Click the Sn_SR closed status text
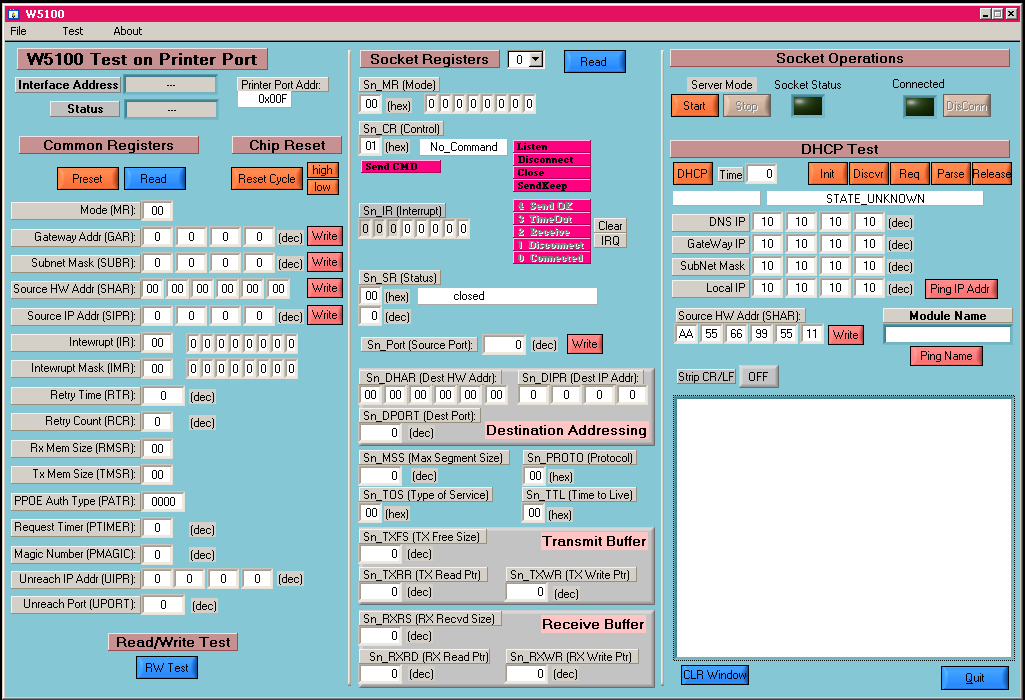 tap(507, 296)
